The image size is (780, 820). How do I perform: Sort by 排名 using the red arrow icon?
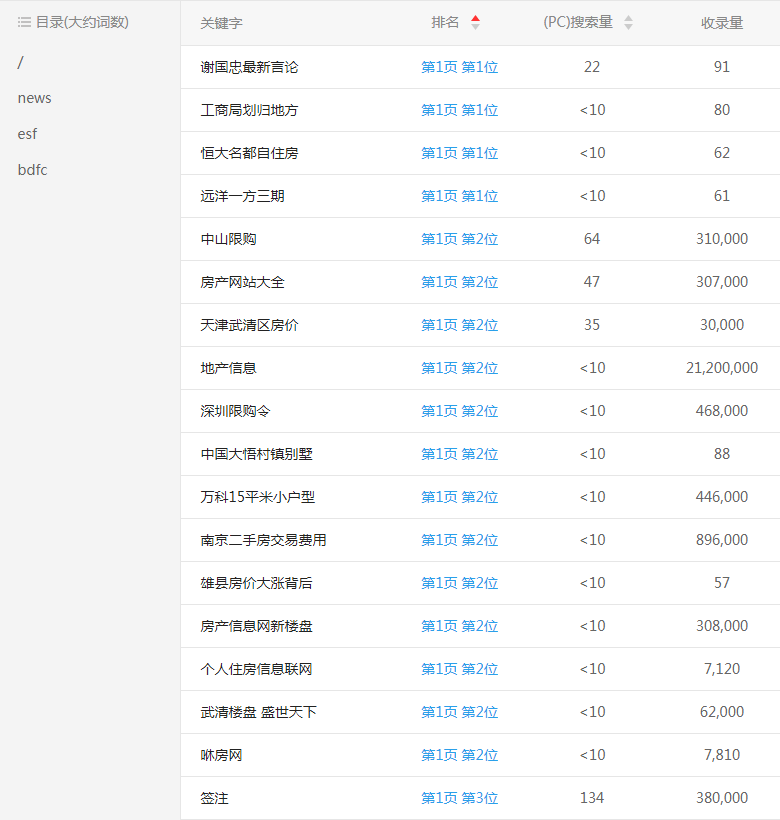(x=475, y=22)
